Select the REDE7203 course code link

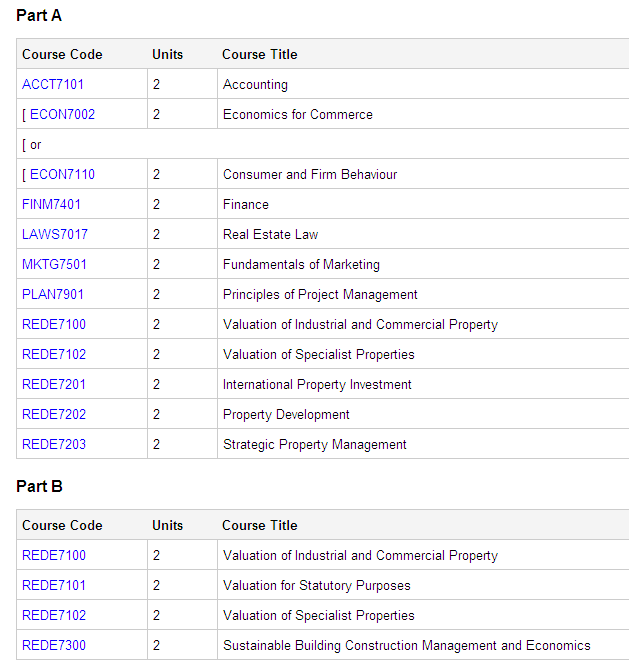(54, 445)
